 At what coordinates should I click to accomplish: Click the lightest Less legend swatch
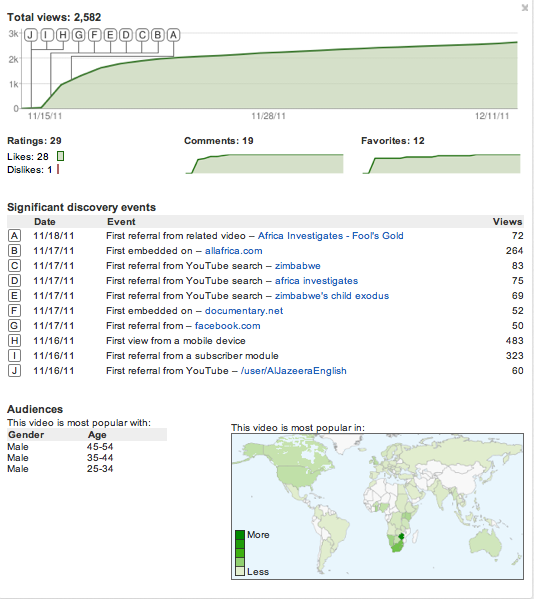[240, 571]
